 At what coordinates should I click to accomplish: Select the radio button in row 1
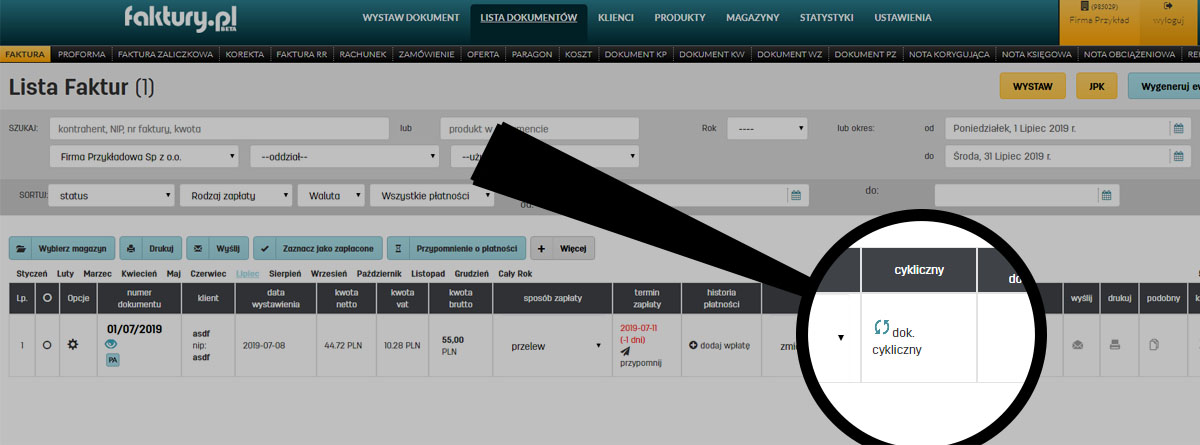(47, 344)
